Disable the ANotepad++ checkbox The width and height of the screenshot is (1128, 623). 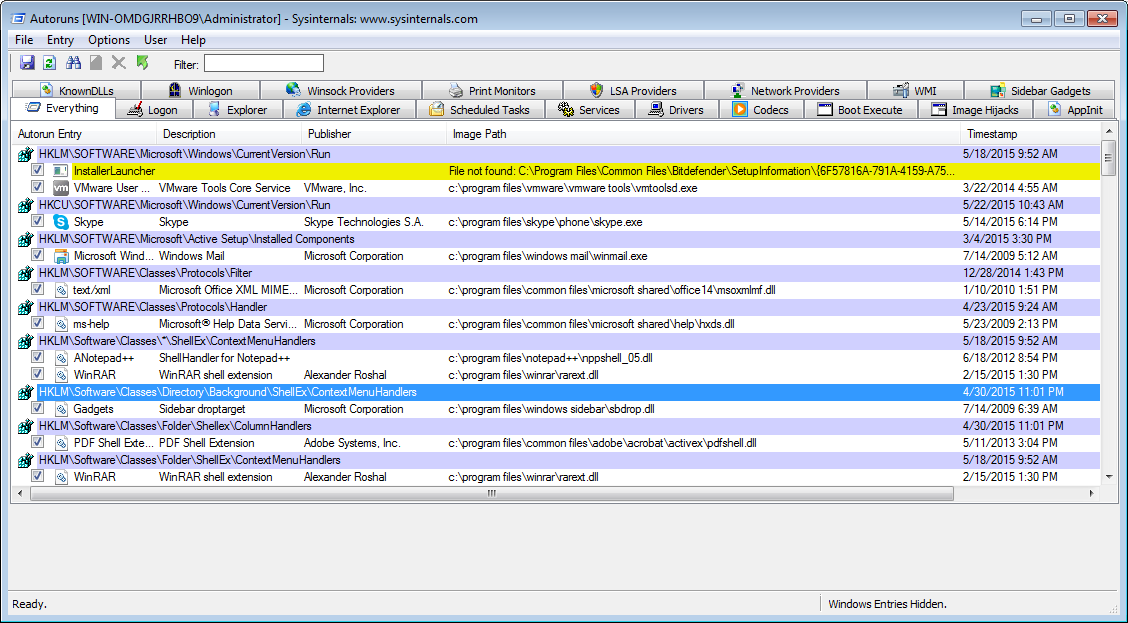point(37,358)
